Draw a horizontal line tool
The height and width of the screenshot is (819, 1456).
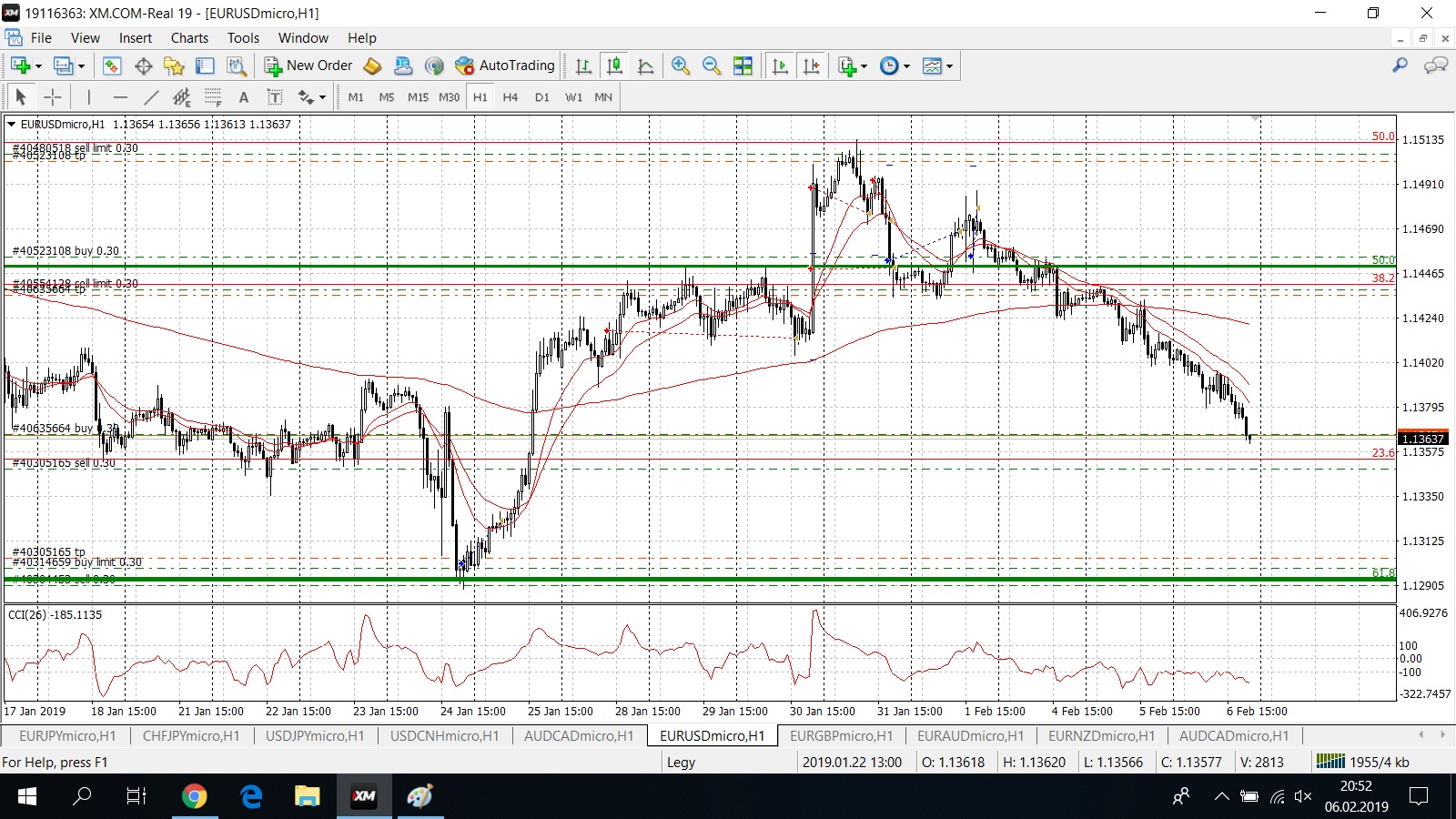pyautogui.click(x=120, y=97)
